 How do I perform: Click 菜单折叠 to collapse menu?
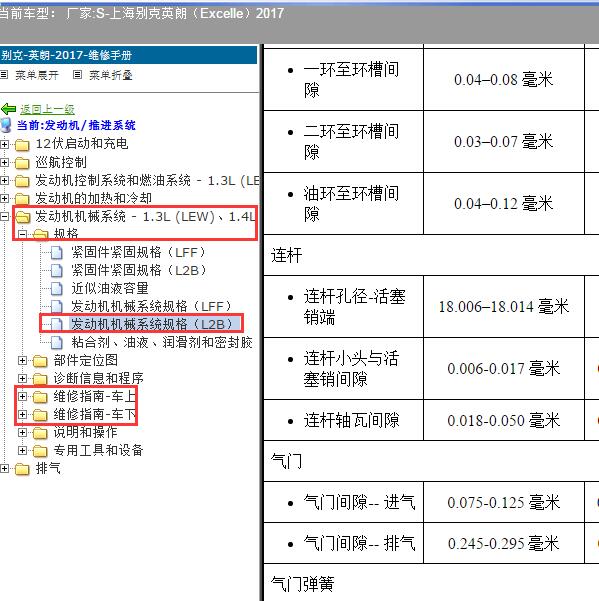pyautogui.click(x=111, y=75)
